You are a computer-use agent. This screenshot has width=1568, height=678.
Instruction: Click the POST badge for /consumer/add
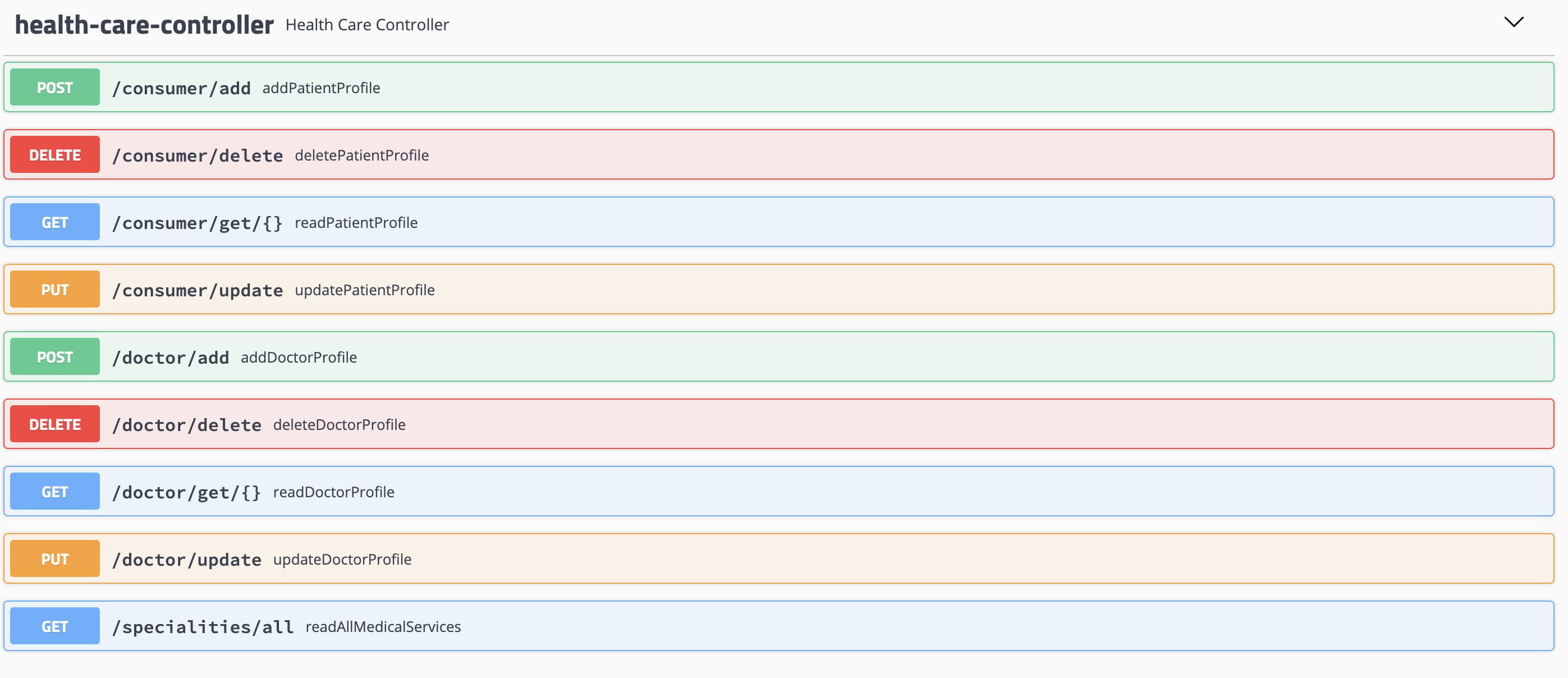[x=55, y=88]
